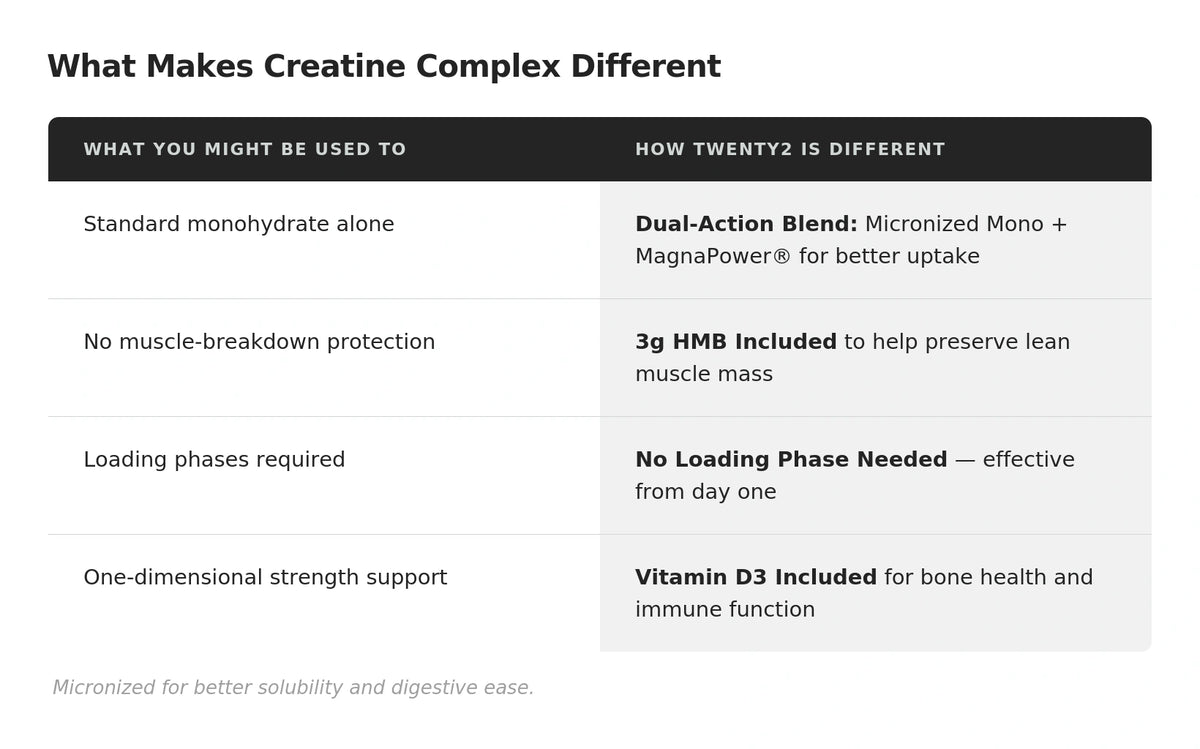This screenshot has height=749, width=1200.
Task: Select the 'One-dimensional strength support' cell
Action: pos(265,578)
